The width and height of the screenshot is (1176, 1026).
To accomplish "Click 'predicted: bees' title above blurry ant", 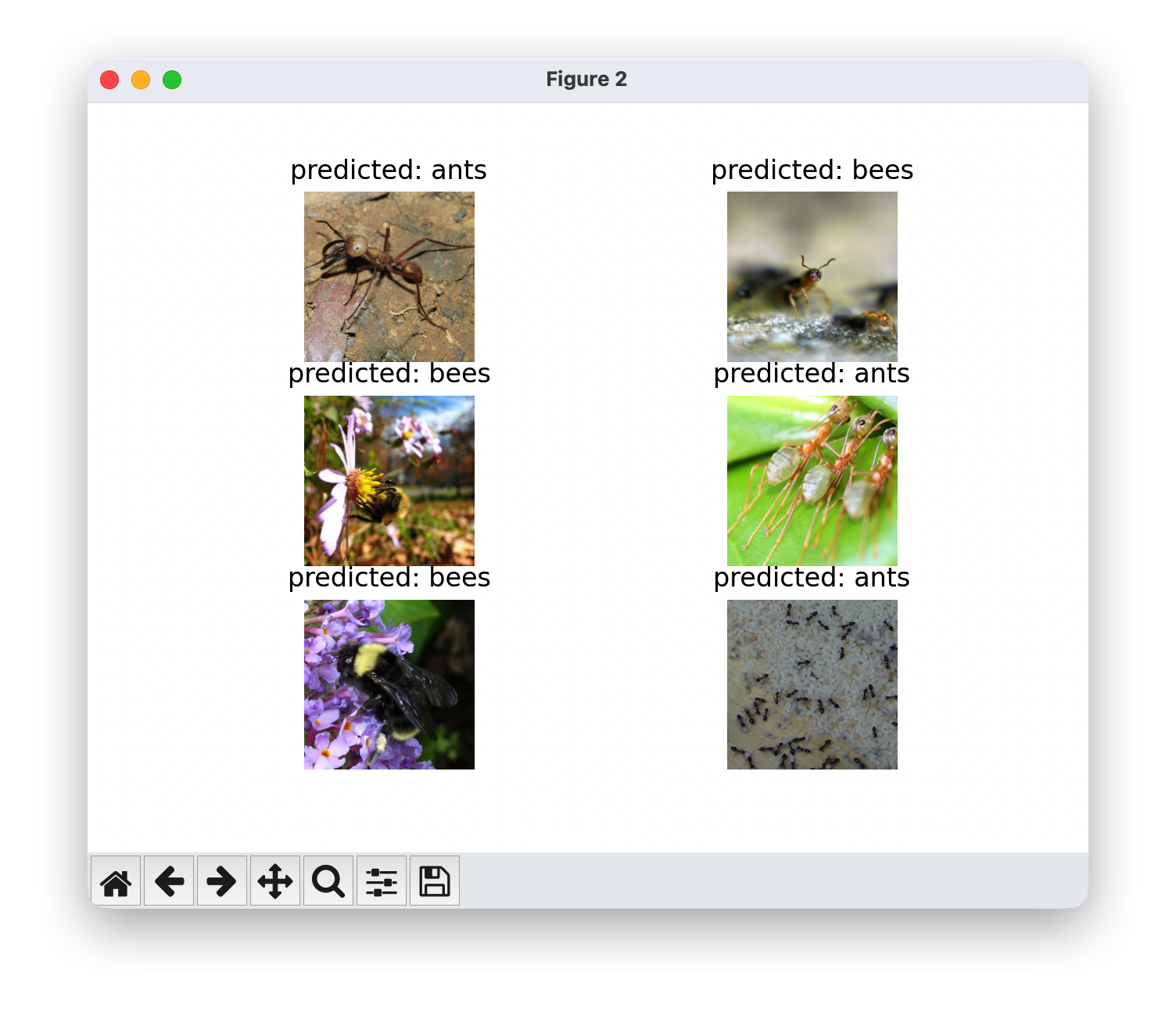I will 812,170.
